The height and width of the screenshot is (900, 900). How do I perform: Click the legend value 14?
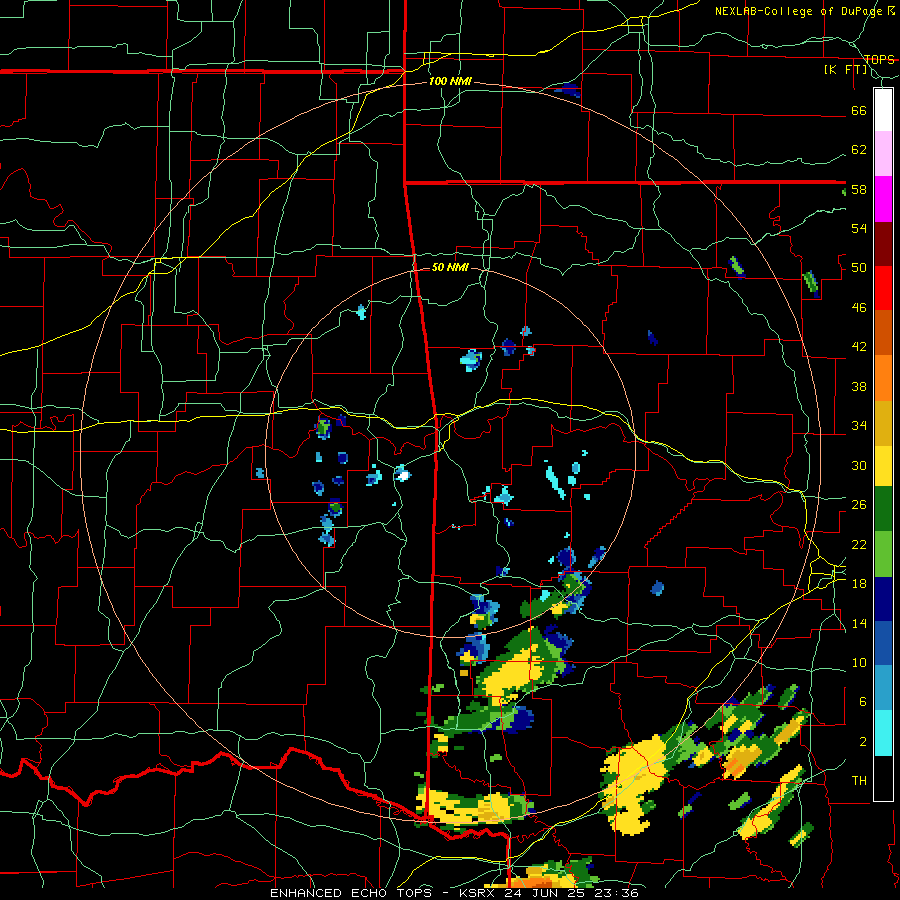point(859,623)
